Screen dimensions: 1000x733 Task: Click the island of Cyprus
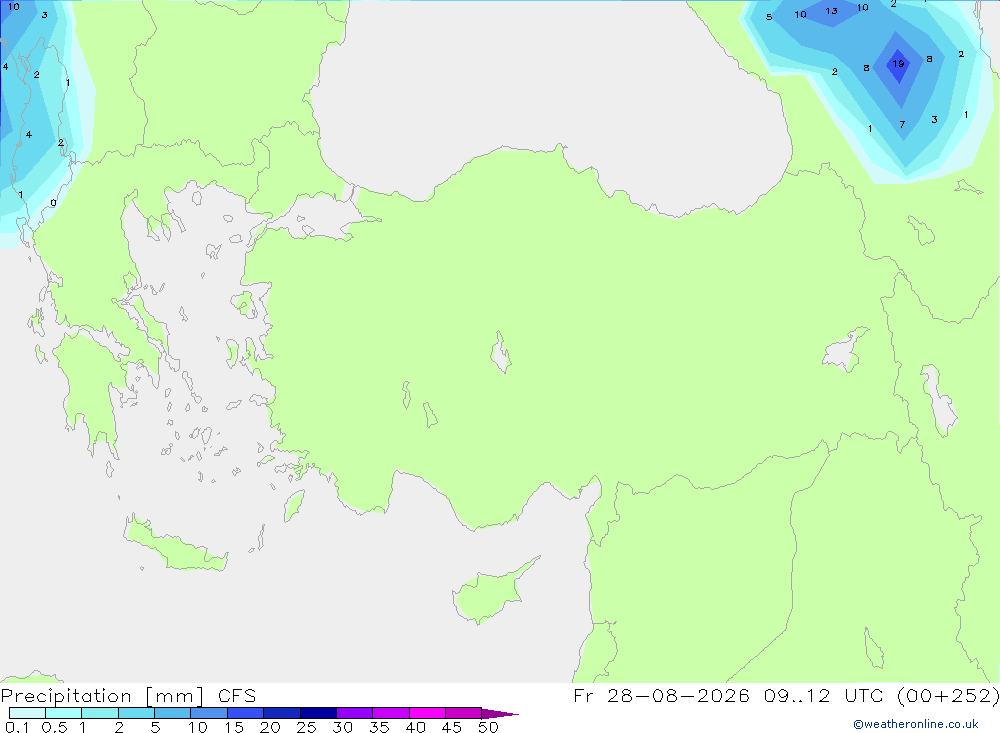pyautogui.click(x=492, y=592)
